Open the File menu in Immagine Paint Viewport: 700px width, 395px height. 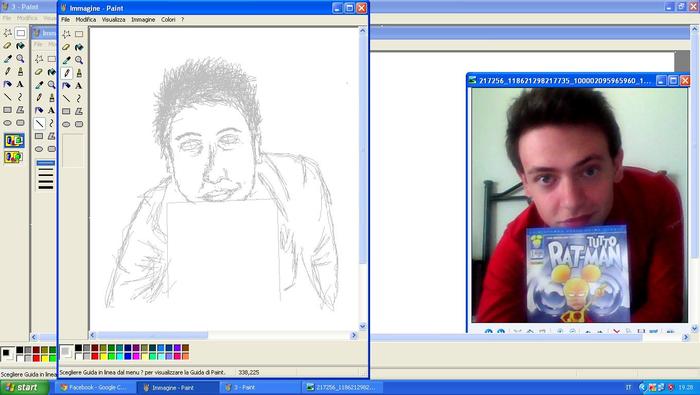pyautogui.click(x=65, y=20)
